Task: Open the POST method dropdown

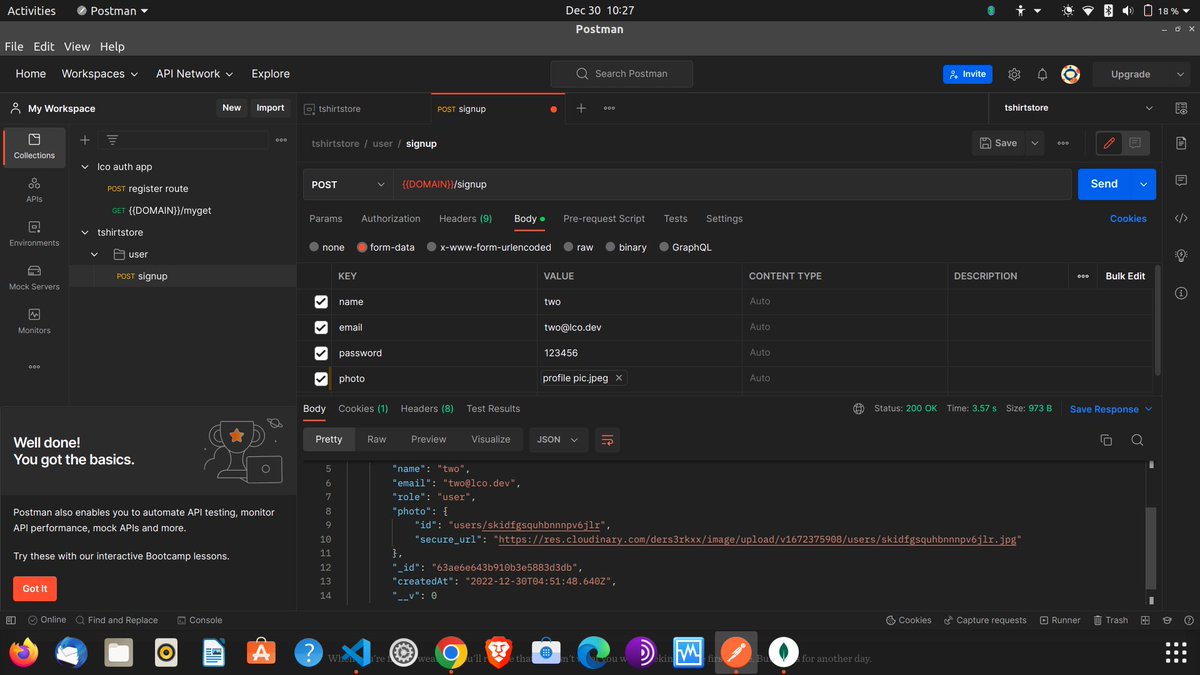Action: 348,184
